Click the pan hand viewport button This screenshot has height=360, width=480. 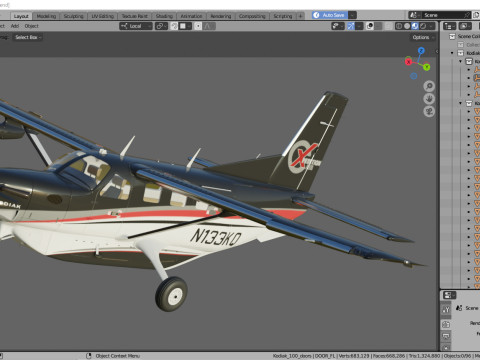click(x=429, y=99)
